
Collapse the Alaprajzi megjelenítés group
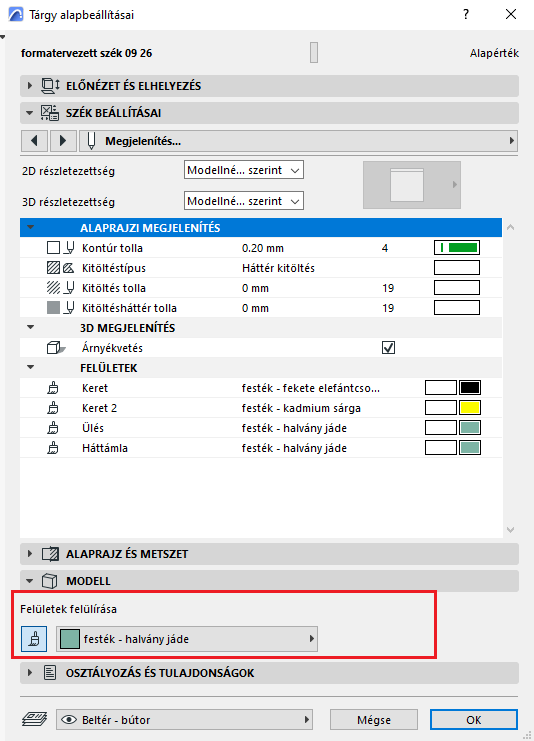[31, 227]
